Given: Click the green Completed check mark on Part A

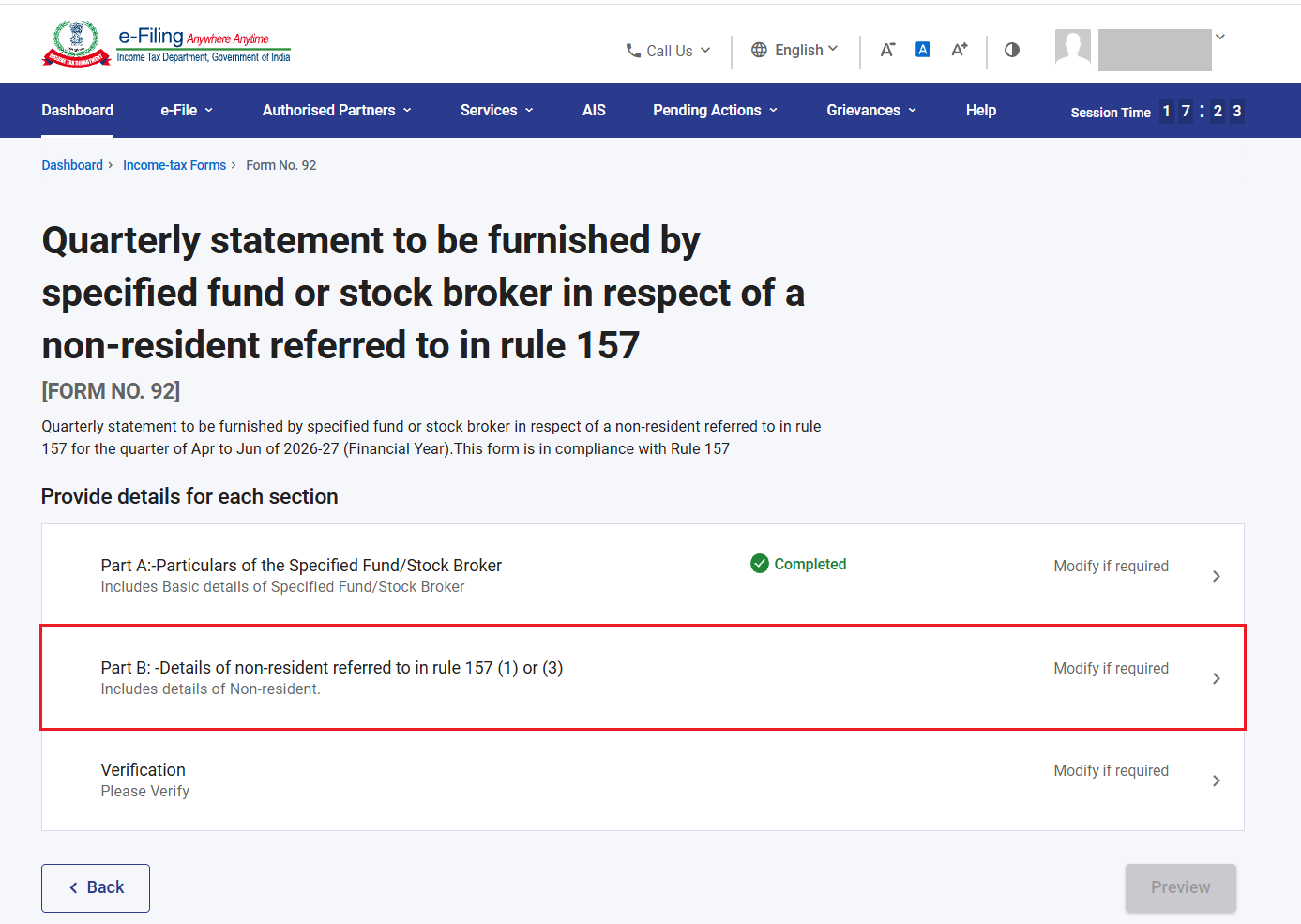Looking at the screenshot, I should coord(760,564).
